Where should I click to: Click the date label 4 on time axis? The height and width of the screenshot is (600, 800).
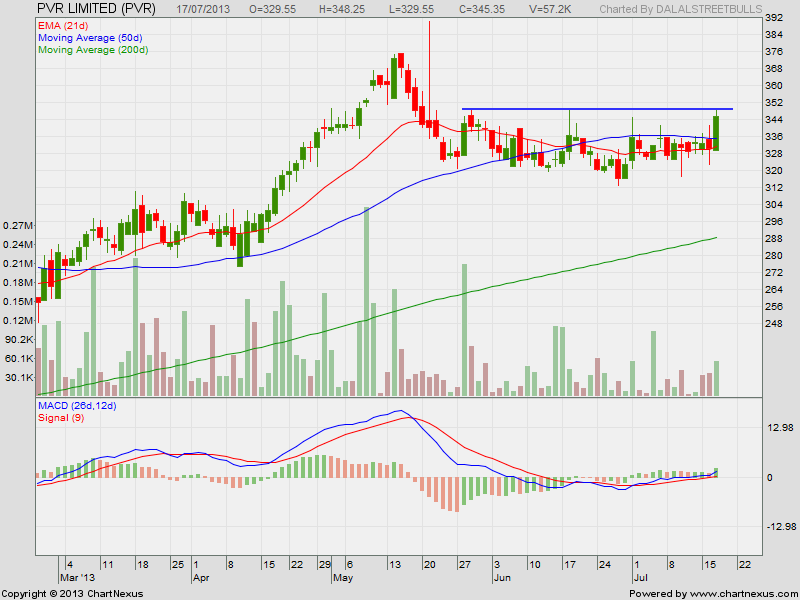pyautogui.click(x=70, y=565)
